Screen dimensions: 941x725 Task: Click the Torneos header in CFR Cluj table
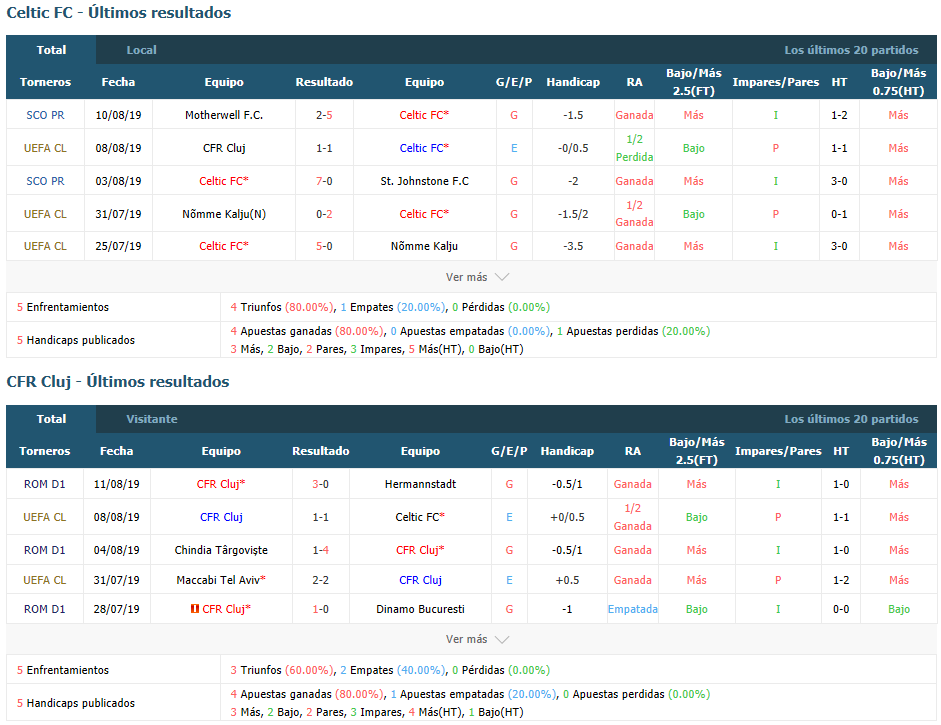tap(44, 451)
